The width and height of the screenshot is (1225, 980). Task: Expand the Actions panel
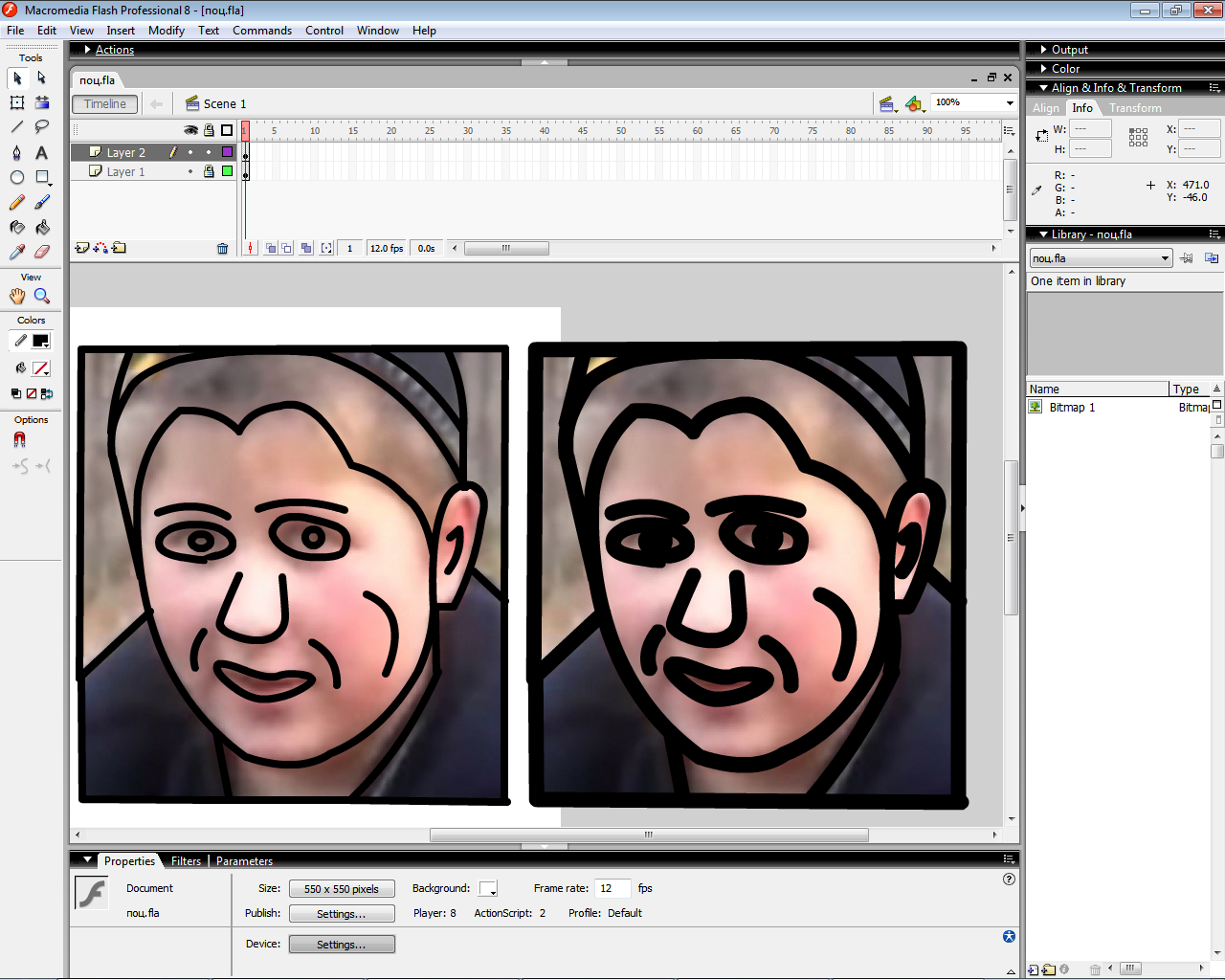[x=114, y=50]
